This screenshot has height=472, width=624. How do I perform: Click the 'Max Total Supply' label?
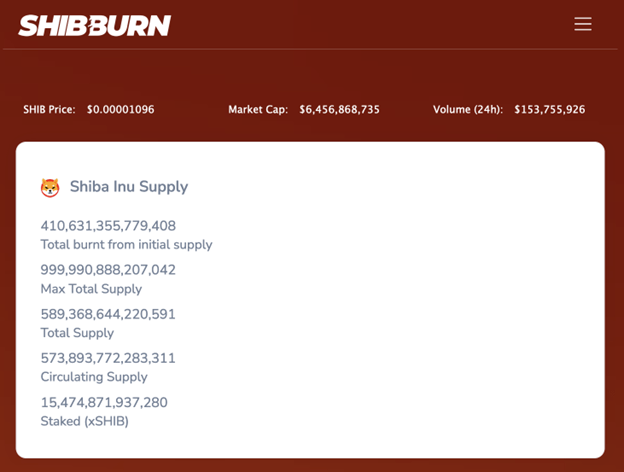click(x=91, y=289)
